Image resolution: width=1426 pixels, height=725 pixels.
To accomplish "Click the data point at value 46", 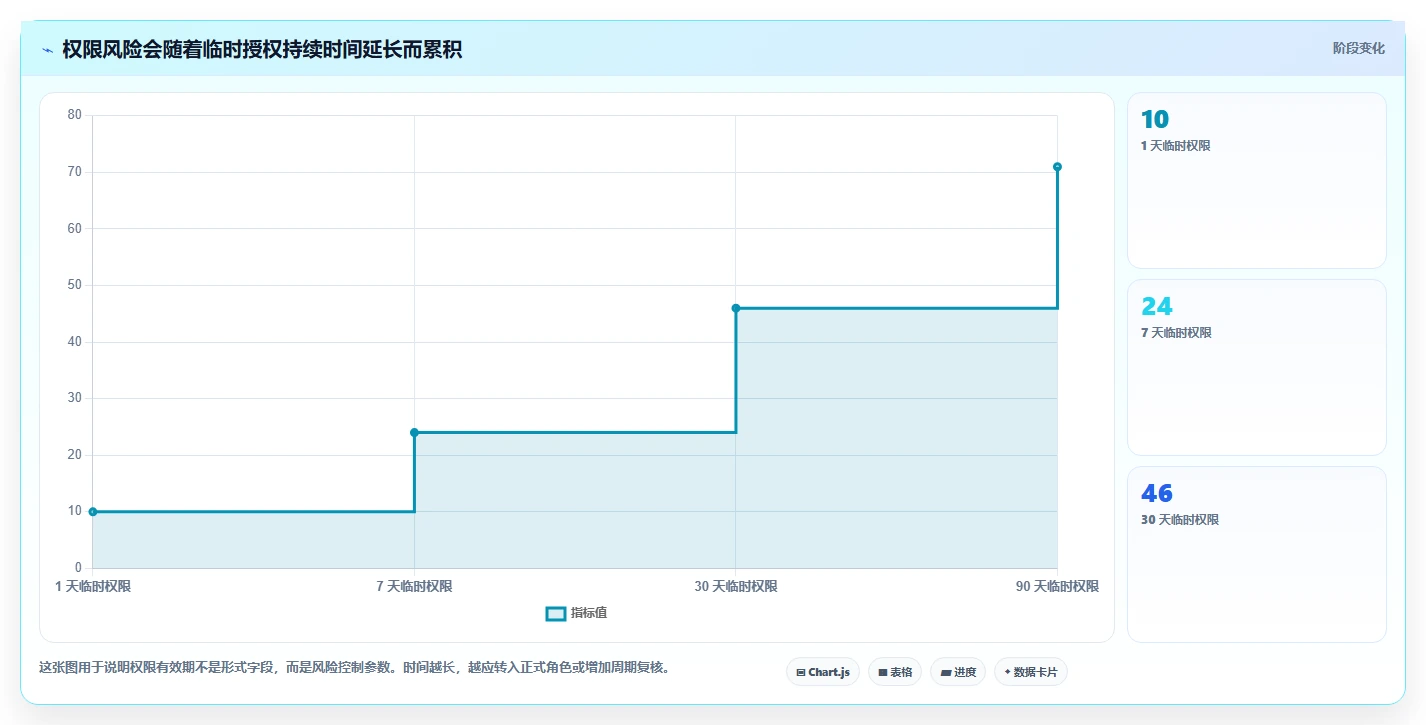I will pyautogui.click(x=736, y=308).
